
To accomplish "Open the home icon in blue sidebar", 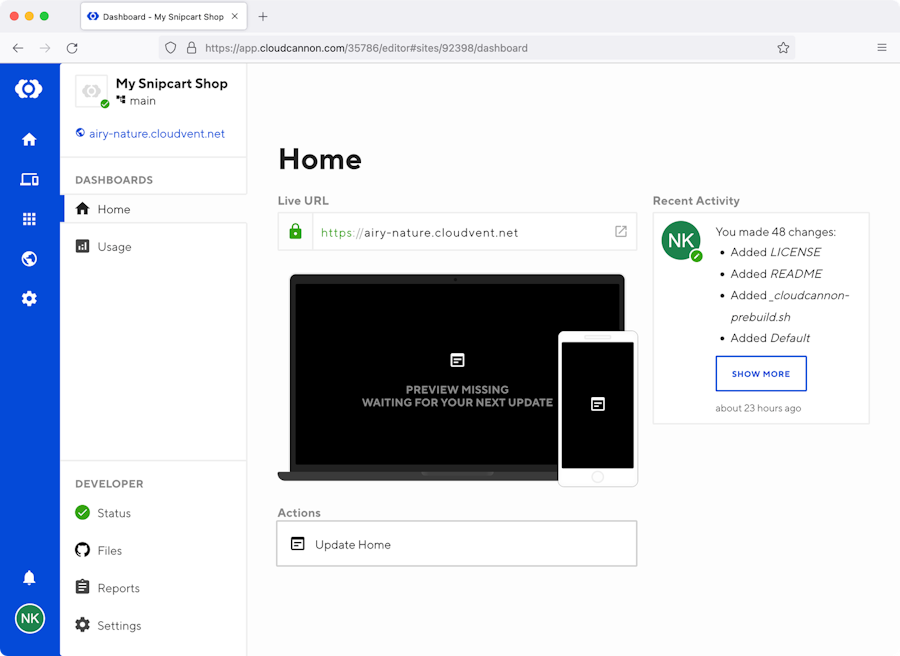I will (x=29, y=139).
